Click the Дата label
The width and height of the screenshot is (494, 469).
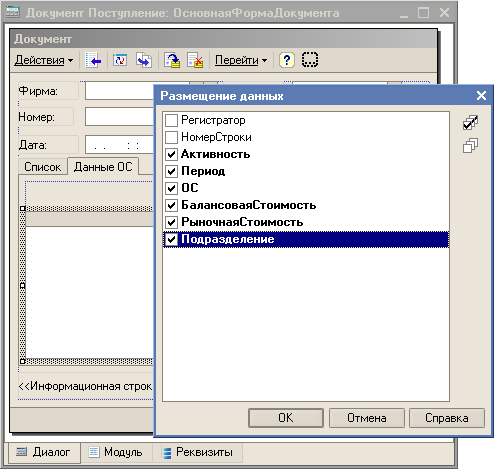coord(33,145)
